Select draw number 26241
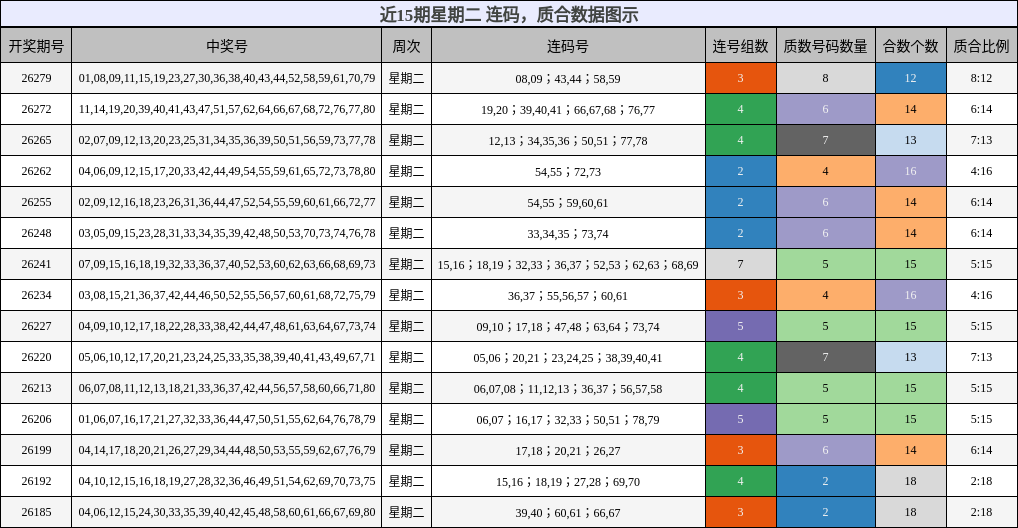This screenshot has height=528, width=1018. (x=36, y=264)
